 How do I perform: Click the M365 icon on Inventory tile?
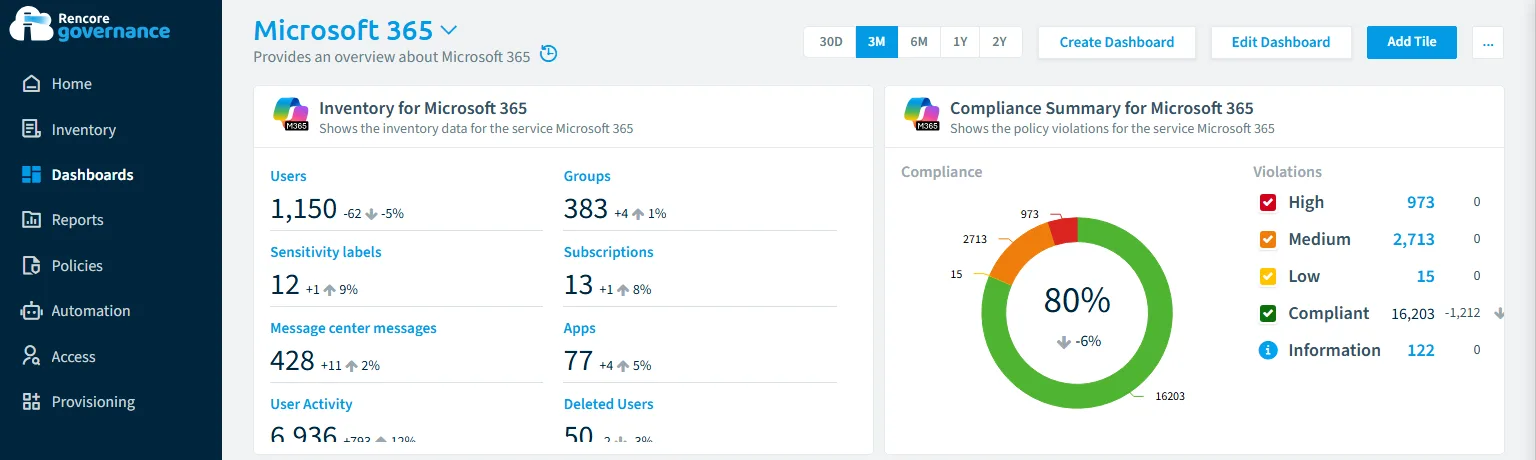(x=292, y=115)
